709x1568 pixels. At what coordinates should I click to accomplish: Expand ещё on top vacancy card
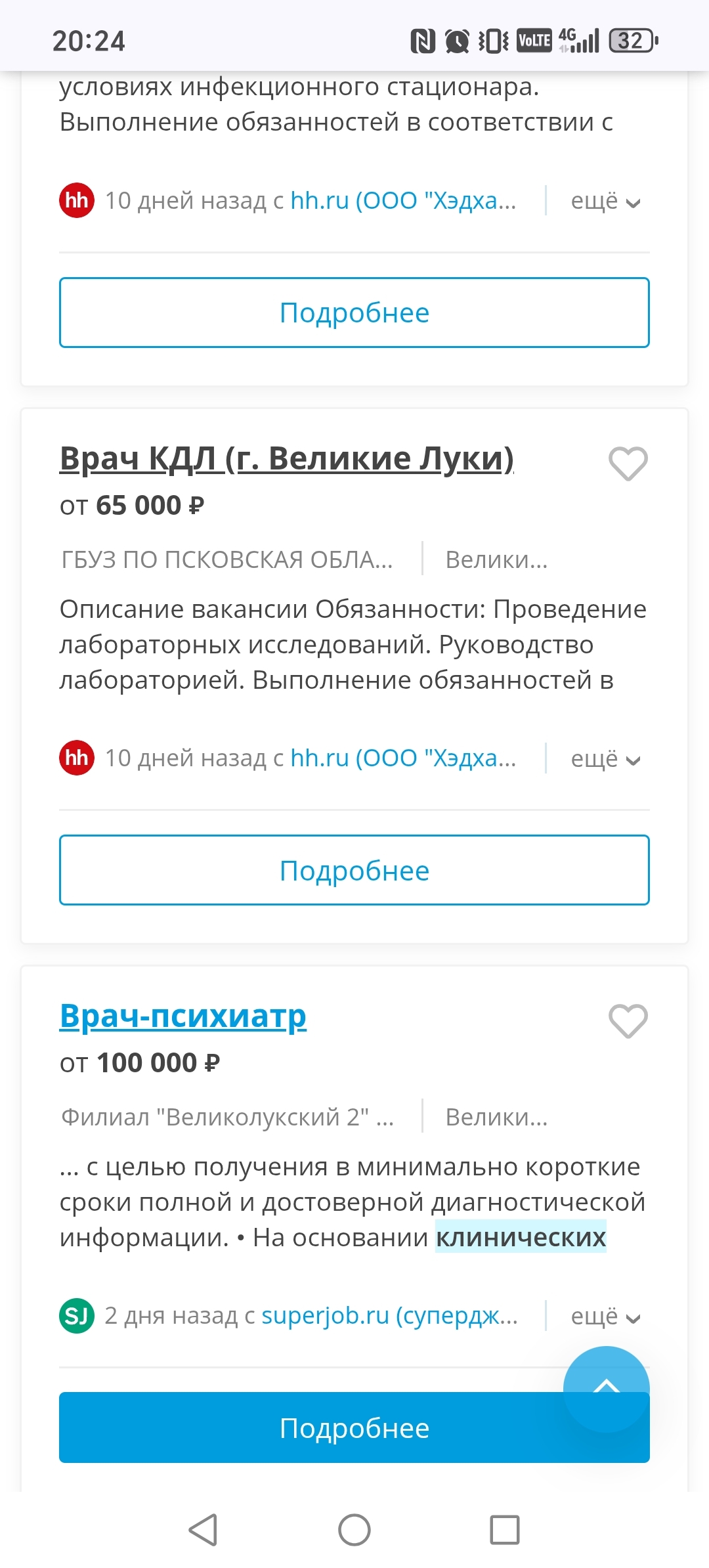point(605,201)
